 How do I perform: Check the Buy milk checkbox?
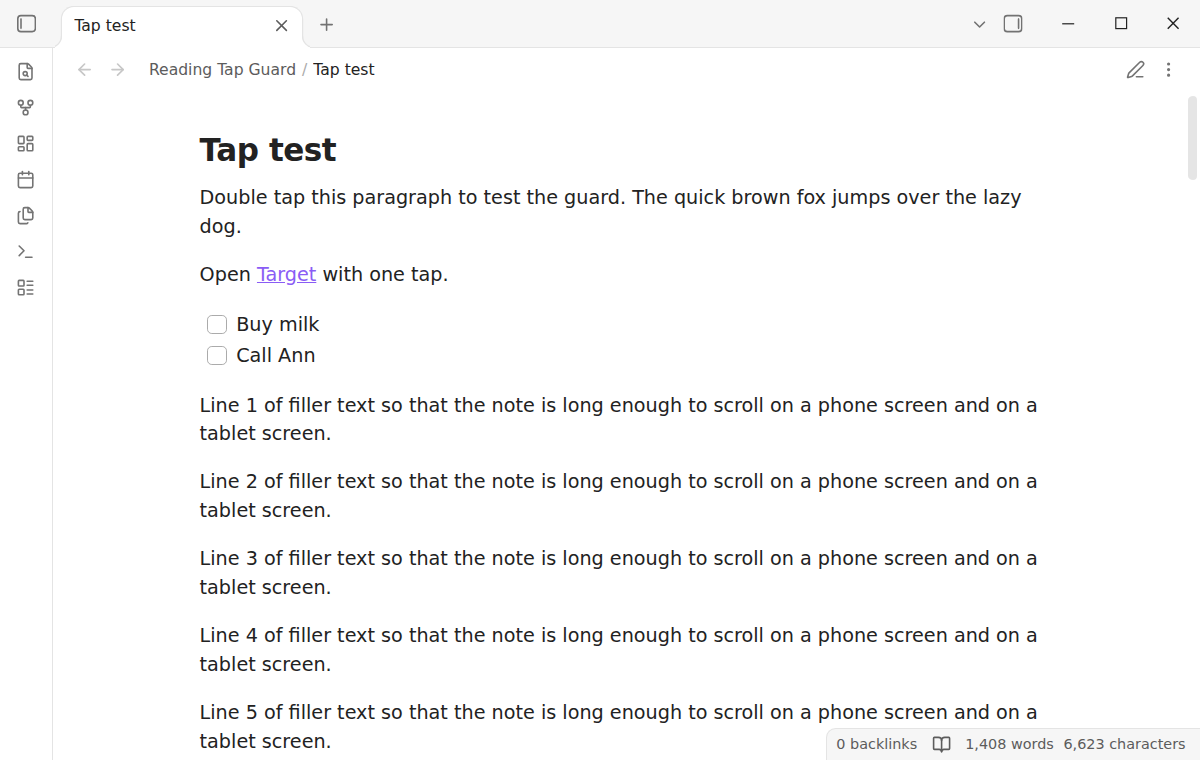[217, 324]
